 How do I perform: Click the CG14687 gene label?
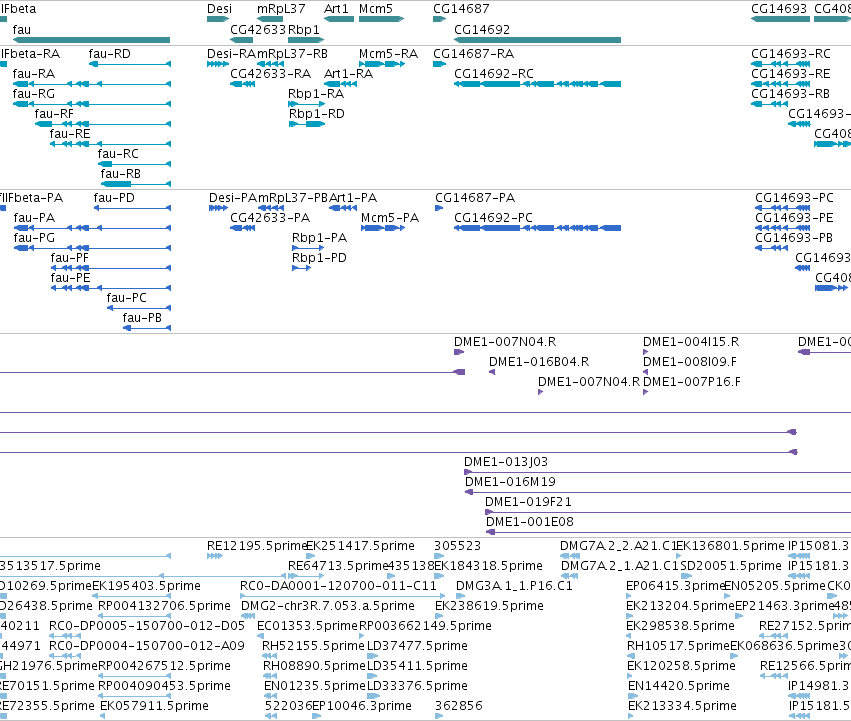461,9
